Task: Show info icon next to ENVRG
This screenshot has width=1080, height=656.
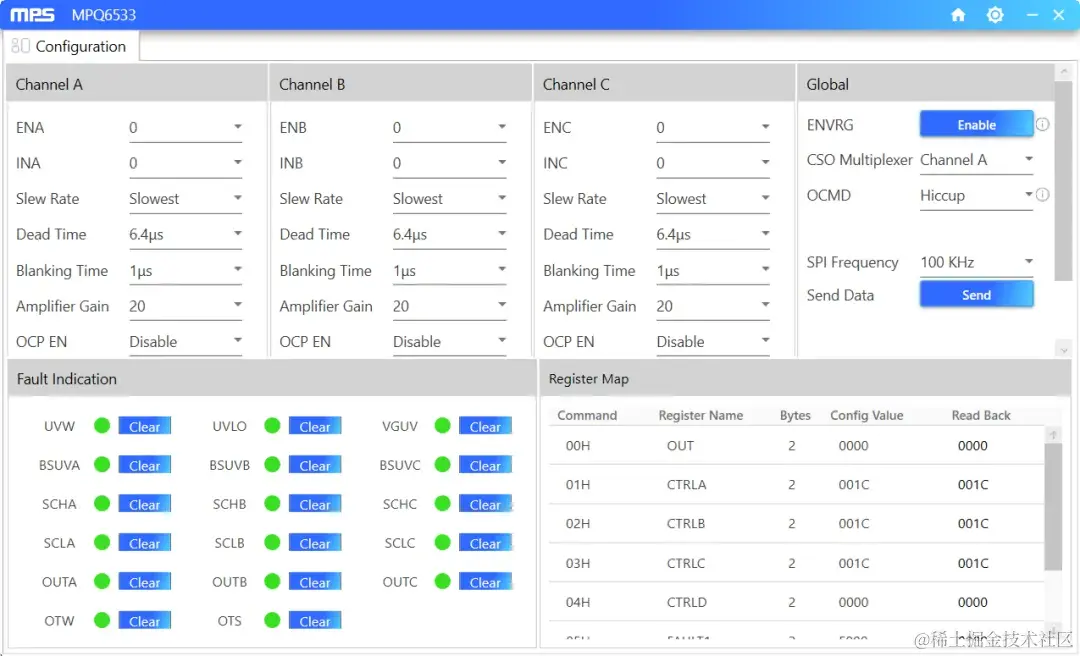Action: click(1043, 125)
